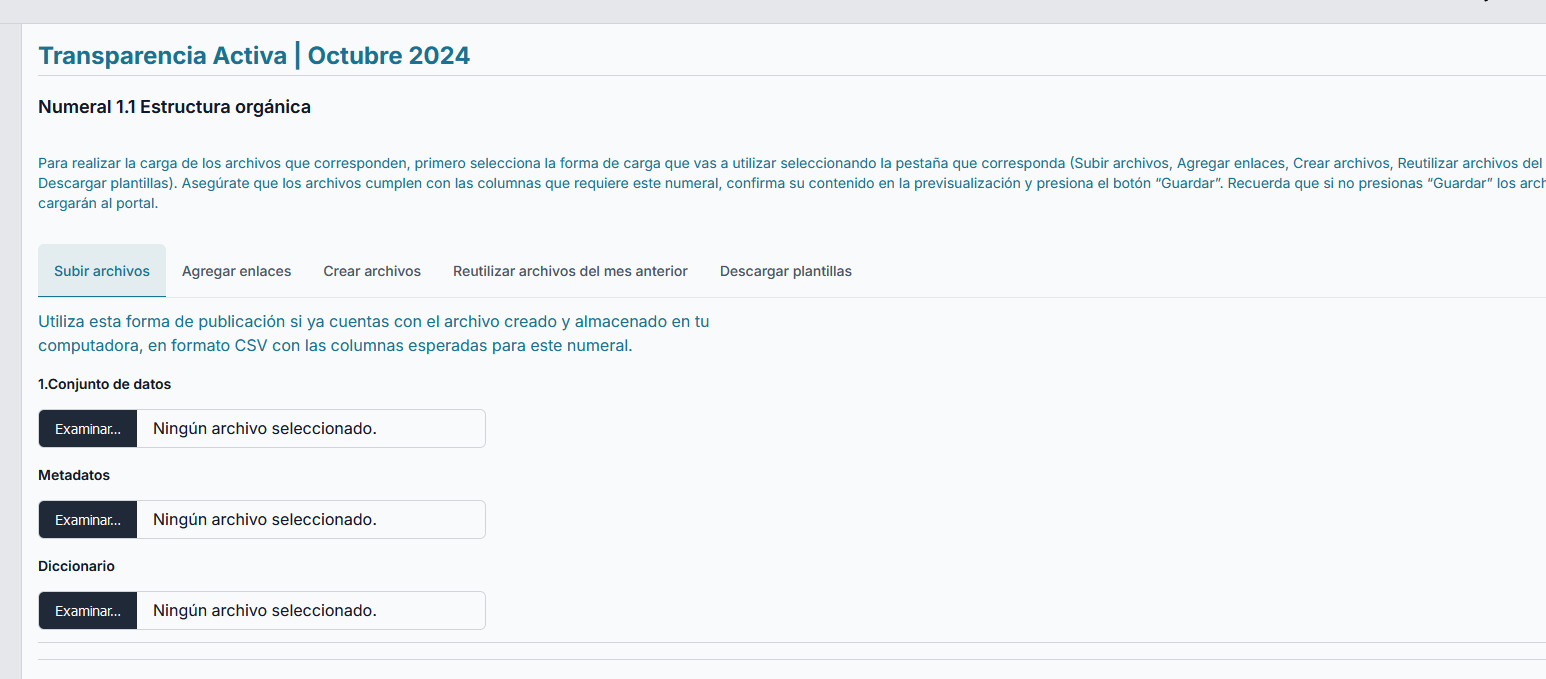Image resolution: width=1546 pixels, height=679 pixels.
Task: Open Reutilizar archivos del mes anterior tab
Action: pyautogui.click(x=570, y=271)
